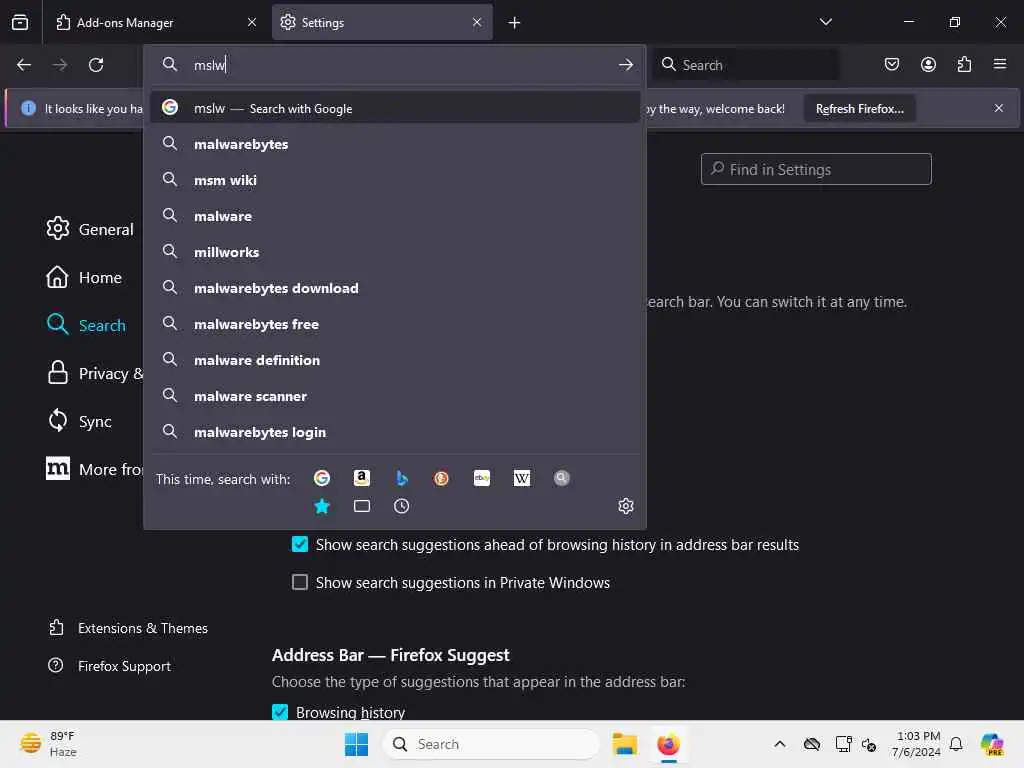Open the weather widget showing 89°F Haze
Image resolution: width=1024 pixels, height=768 pixels.
(x=47, y=744)
